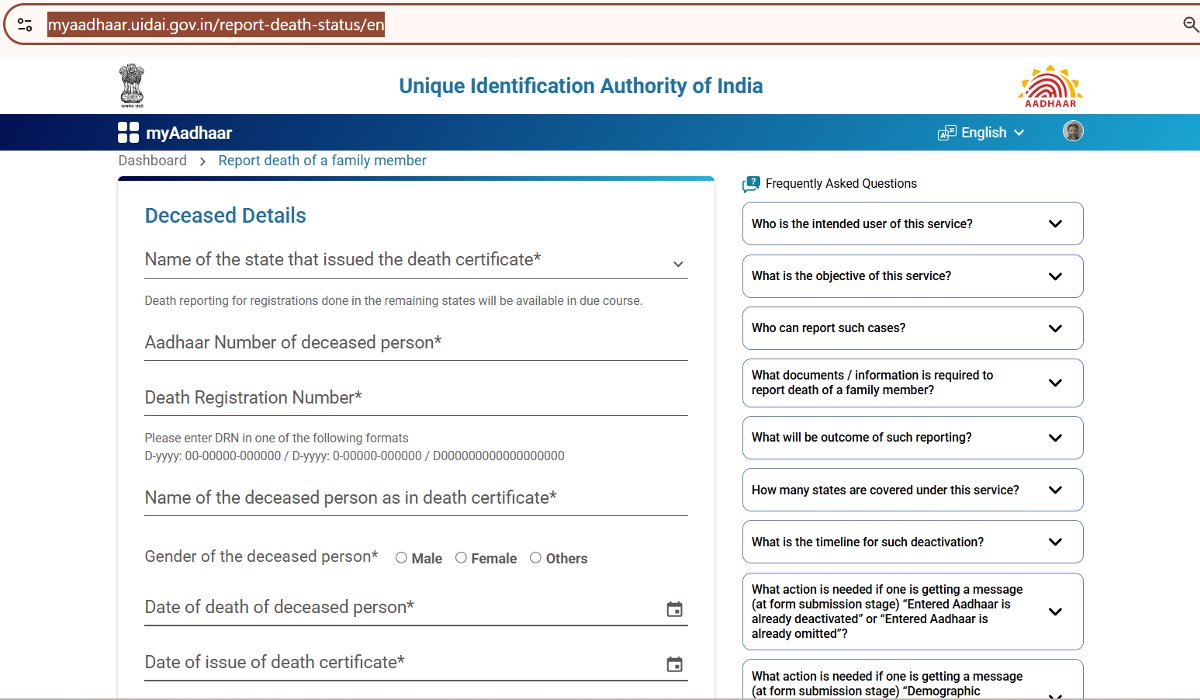The width and height of the screenshot is (1200, 700).
Task: Click the site information icon in address bar
Action: pyautogui.click(x=25, y=25)
